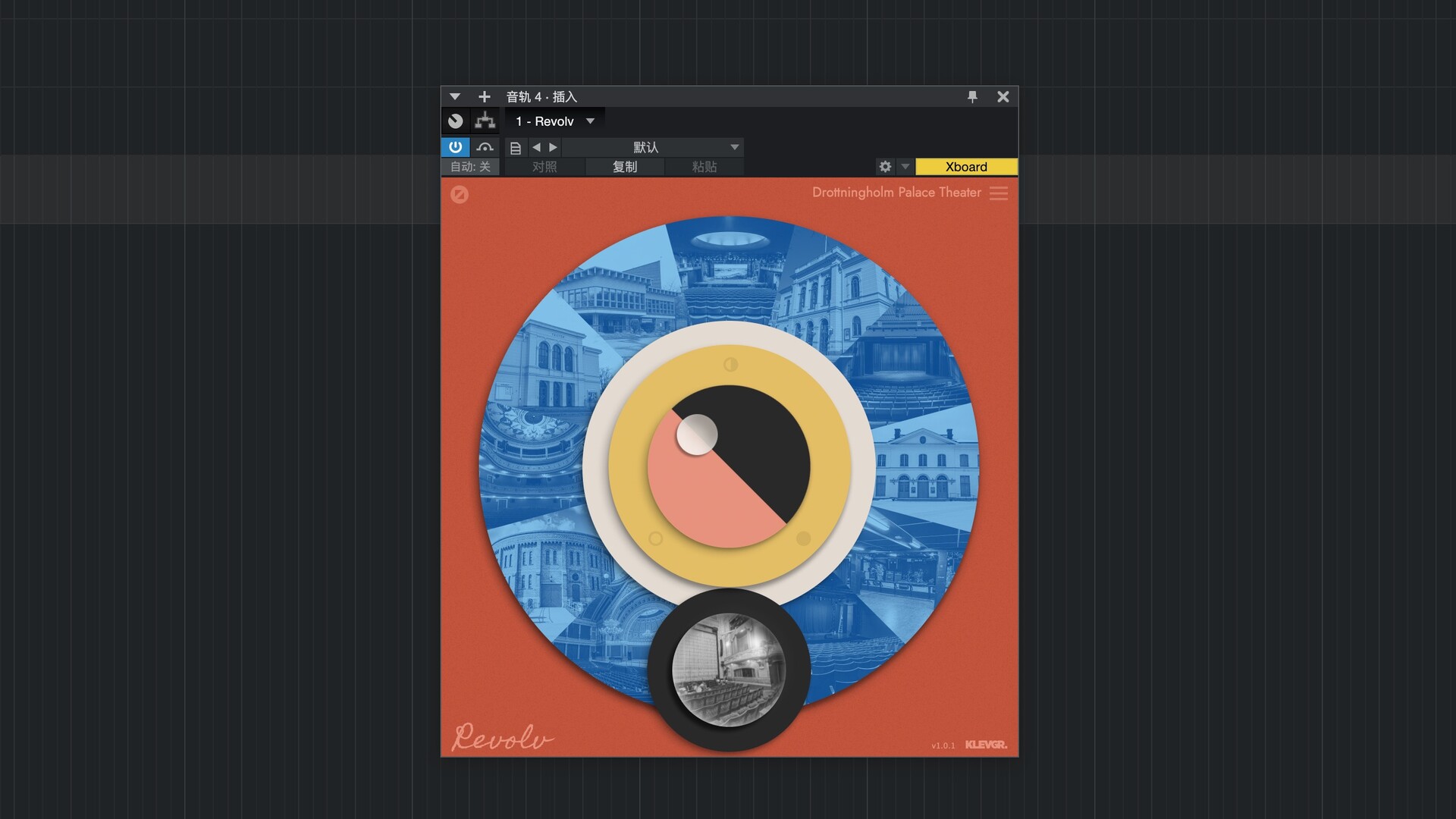Expand the arrow beside the gear

pos(905,167)
